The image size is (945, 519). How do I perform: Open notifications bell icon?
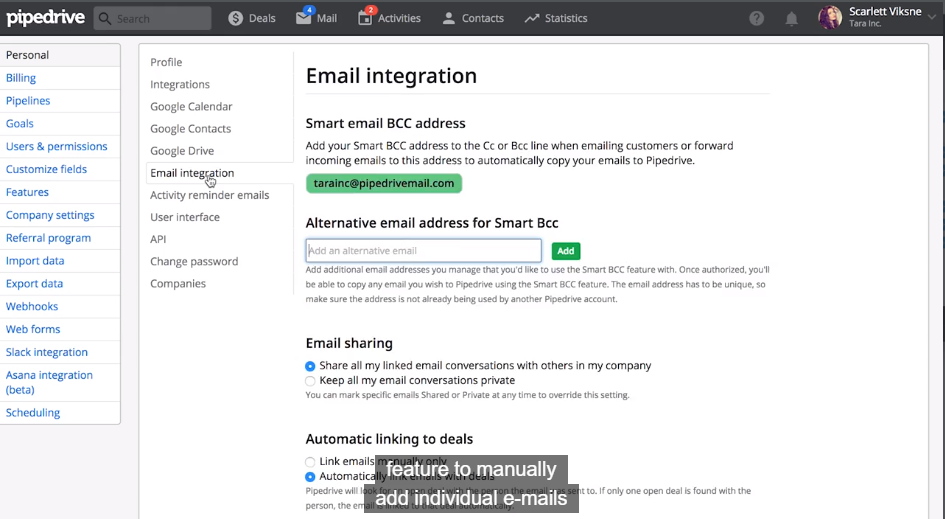coord(791,19)
